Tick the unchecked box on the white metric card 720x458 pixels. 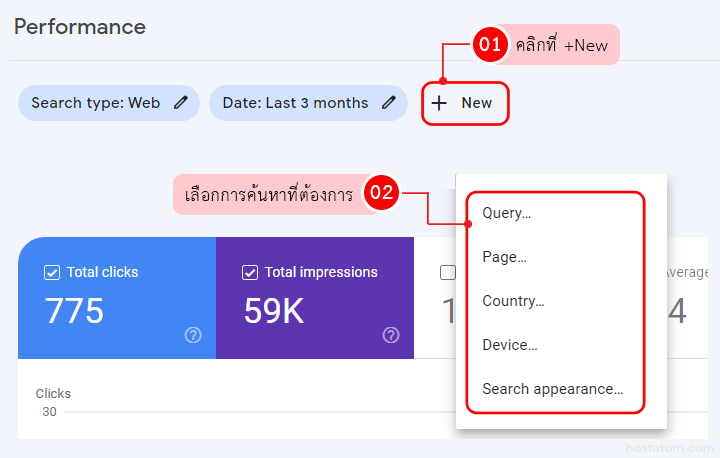pos(448,272)
